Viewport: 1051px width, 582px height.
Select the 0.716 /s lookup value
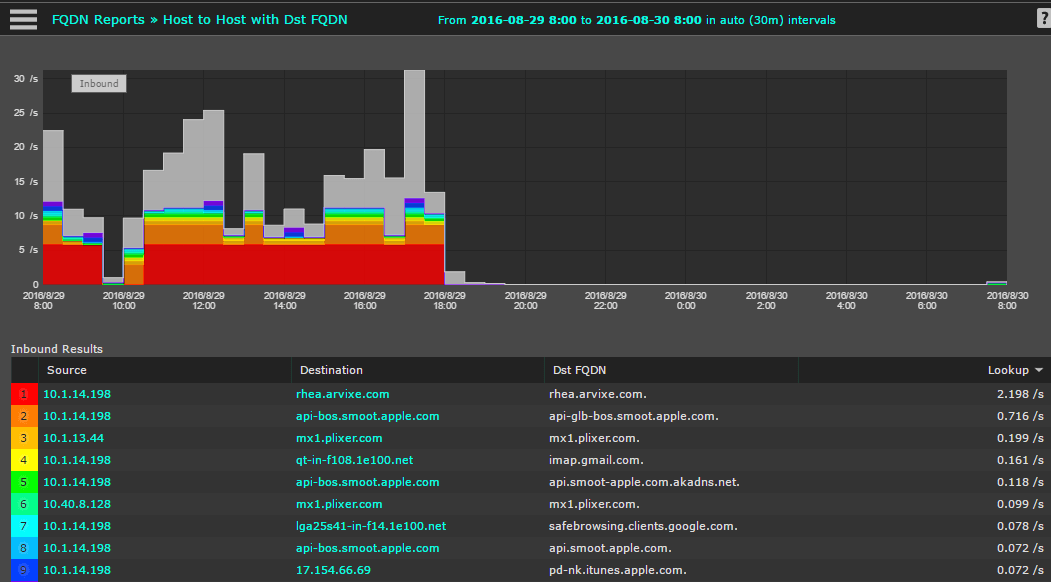(1021, 416)
